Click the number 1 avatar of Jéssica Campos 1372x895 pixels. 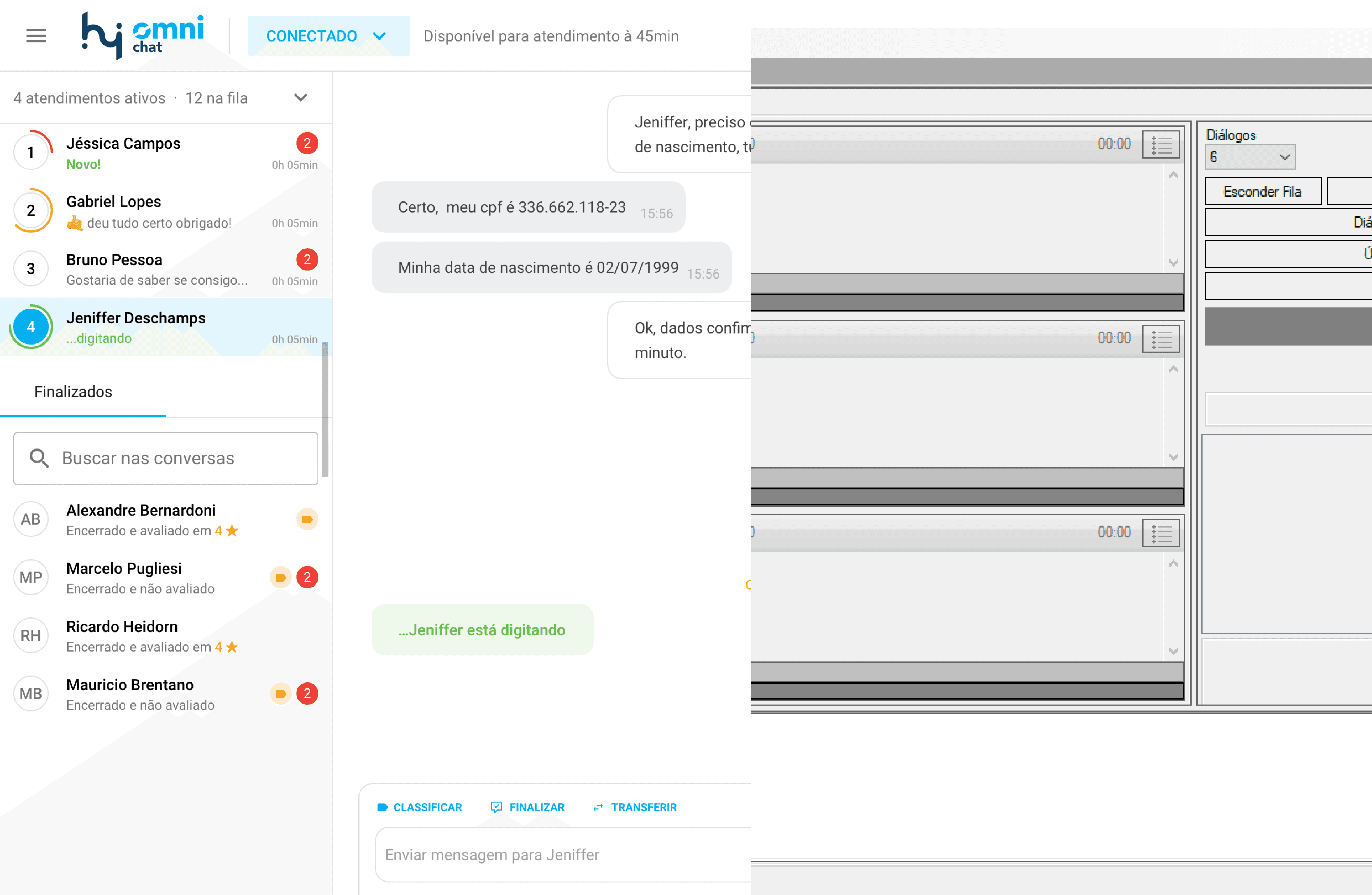[31, 152]
